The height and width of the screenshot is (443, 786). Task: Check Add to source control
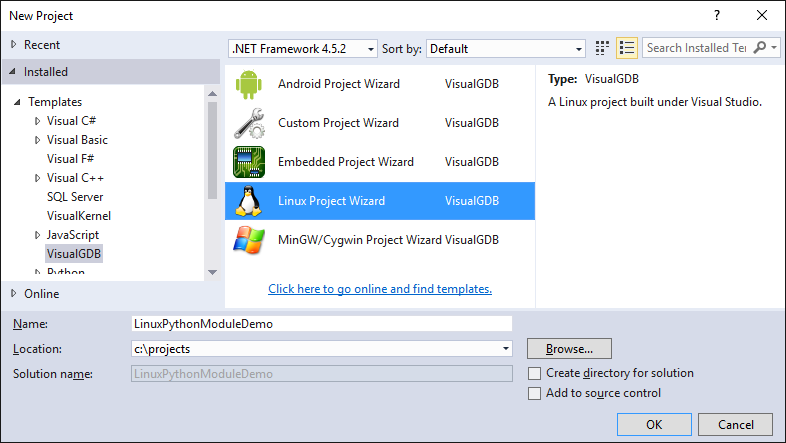[534, 393]
